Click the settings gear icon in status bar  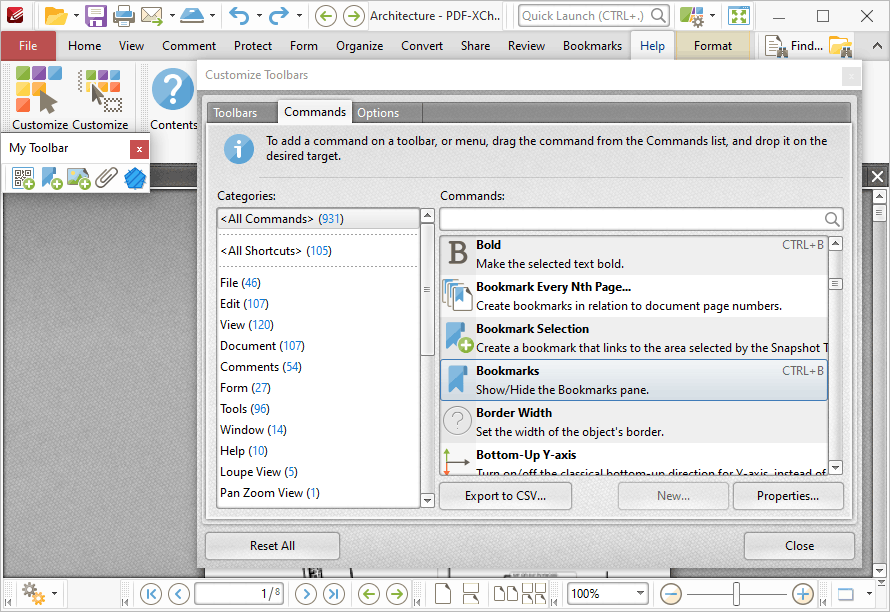coord(33,594)
